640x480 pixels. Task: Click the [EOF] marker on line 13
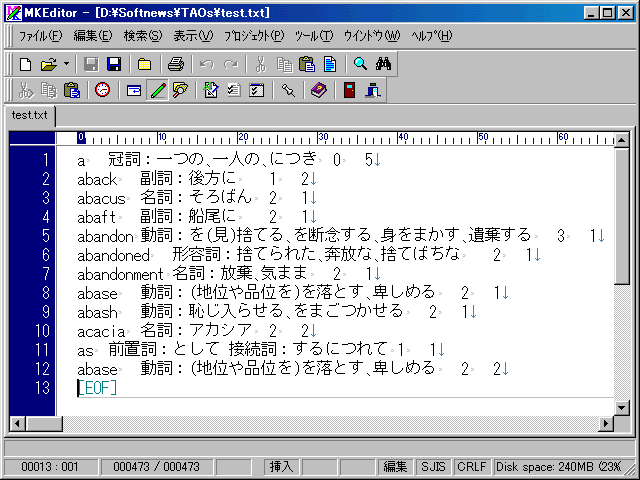click(x=97, y=388)
